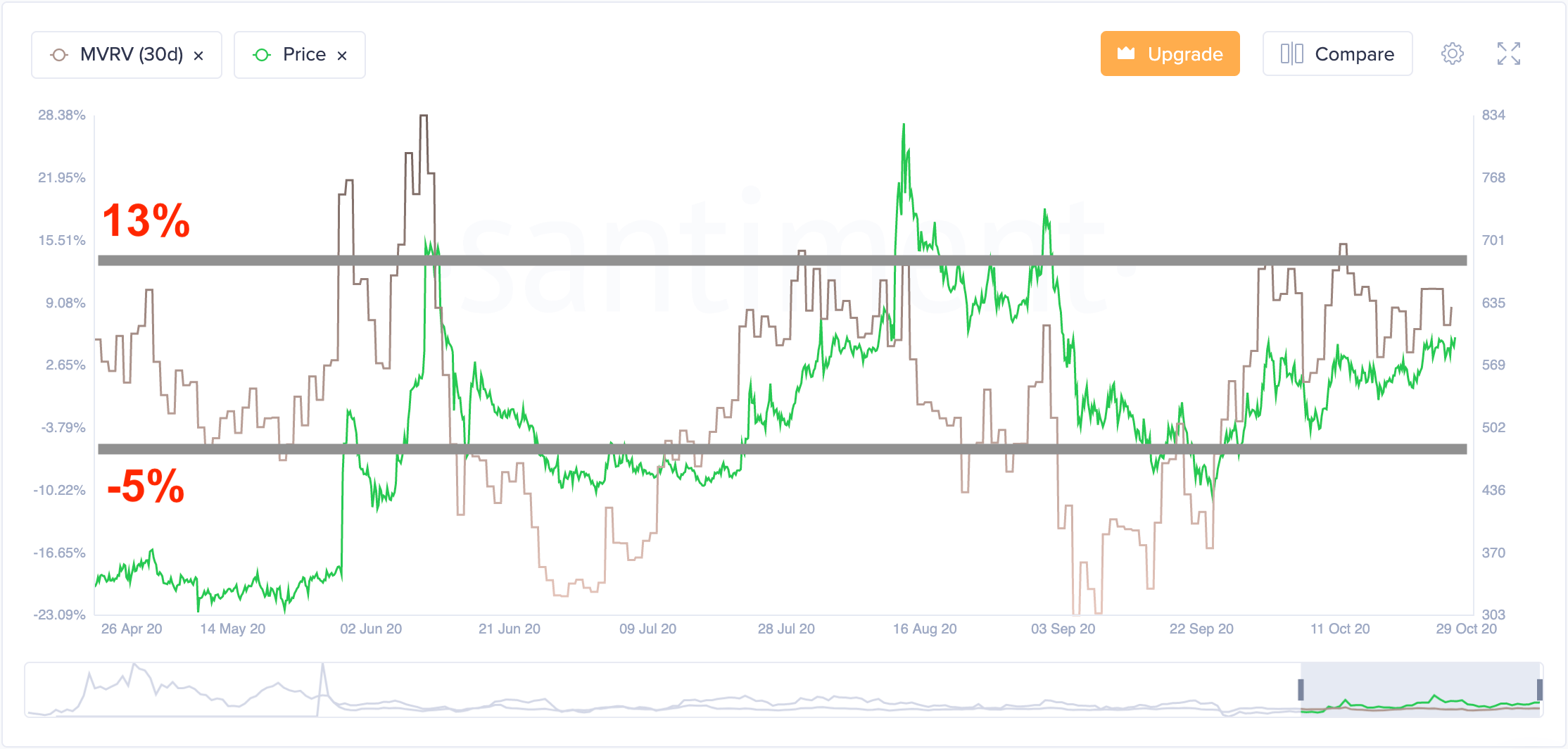Click the 13% upper horizontal line

click(783, 260)
